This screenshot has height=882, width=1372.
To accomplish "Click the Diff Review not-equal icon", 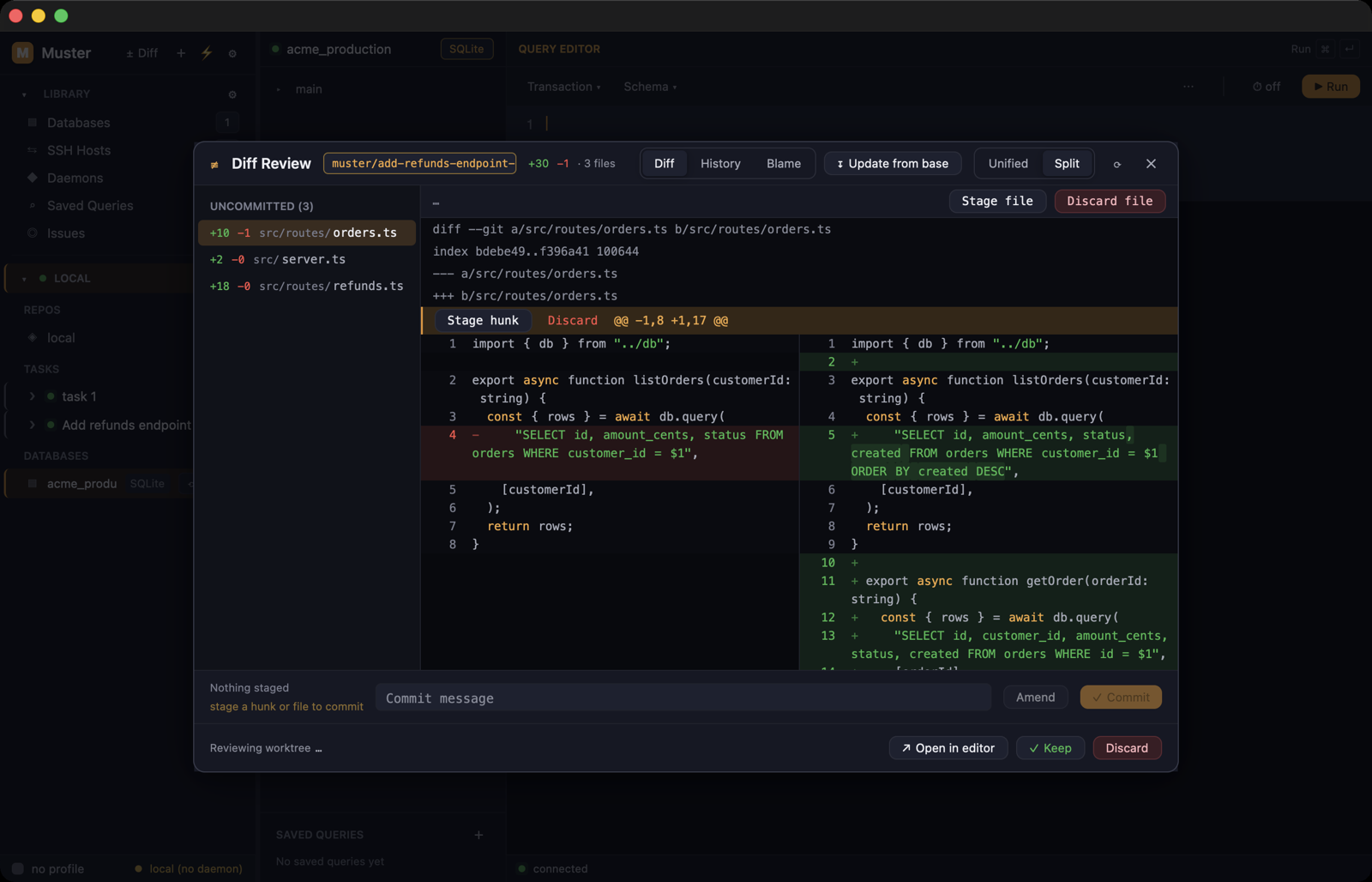I will [x=214, y=164].
